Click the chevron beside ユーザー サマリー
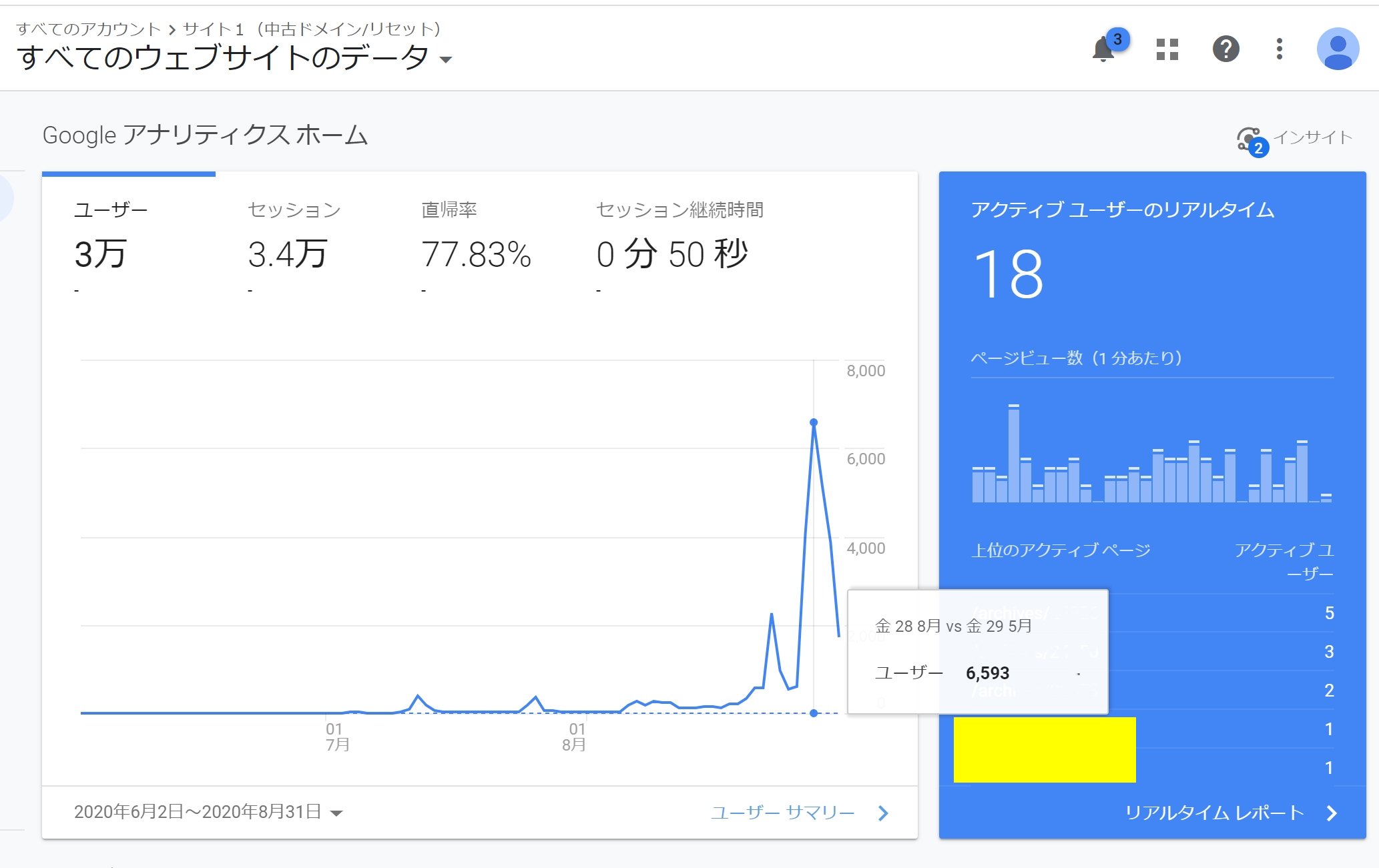The height and width of the screenshot is (868, 1379). pos(883,813)
